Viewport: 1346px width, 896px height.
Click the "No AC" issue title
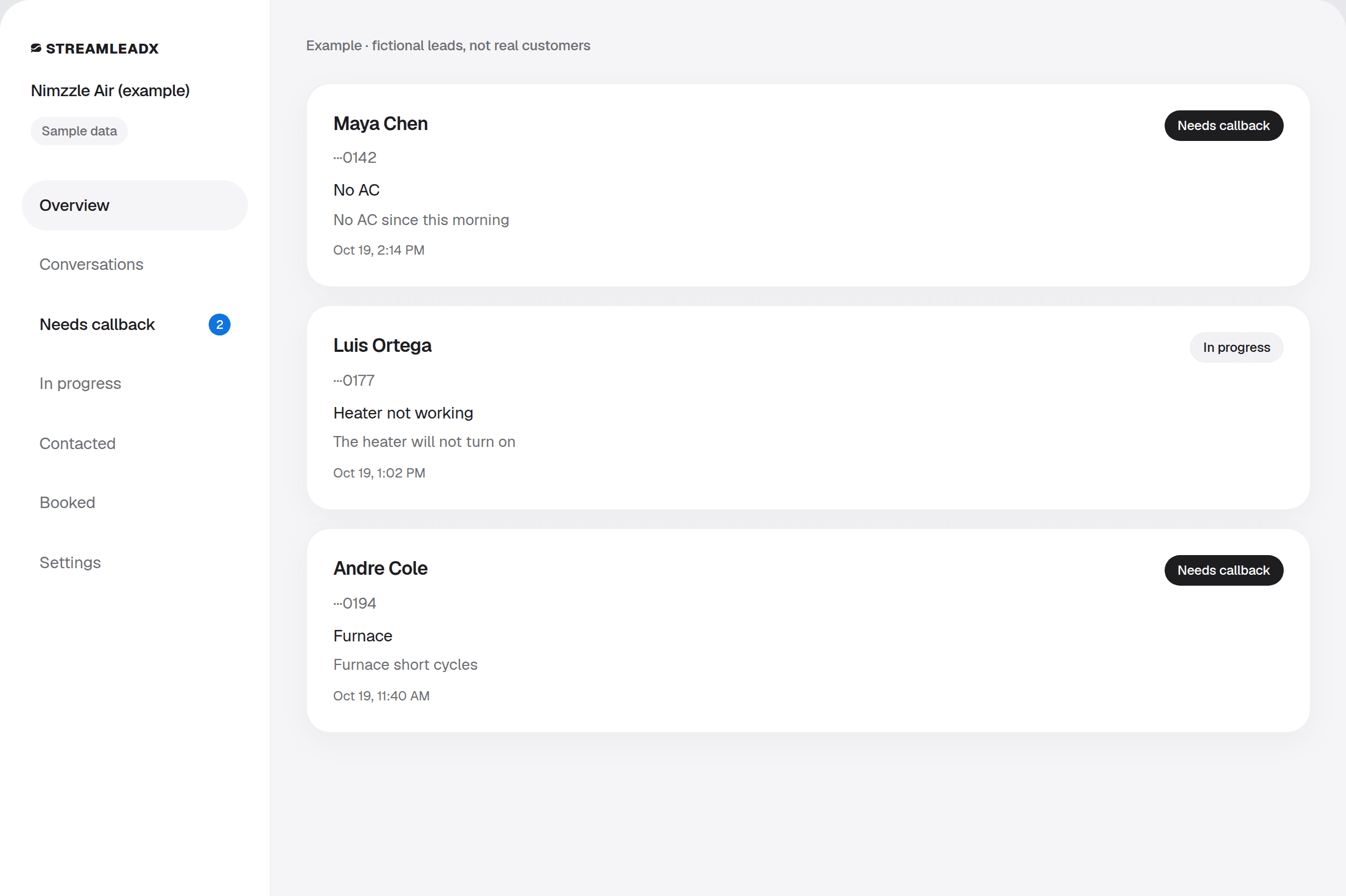357,190
